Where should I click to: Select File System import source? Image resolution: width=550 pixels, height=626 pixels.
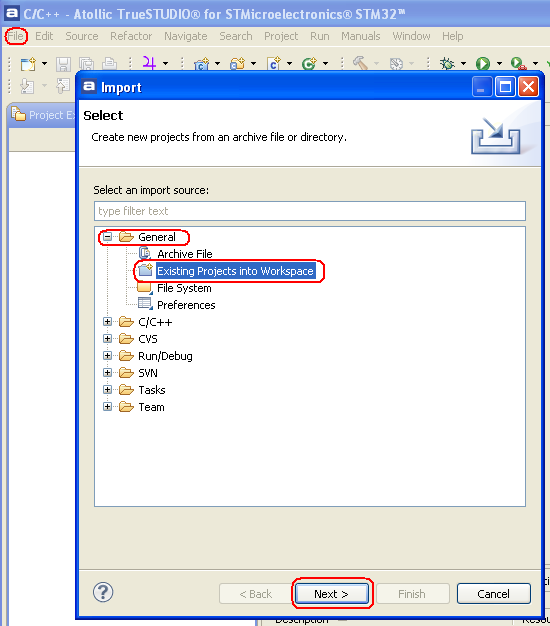pyautogui.click(x=184, y=288)
